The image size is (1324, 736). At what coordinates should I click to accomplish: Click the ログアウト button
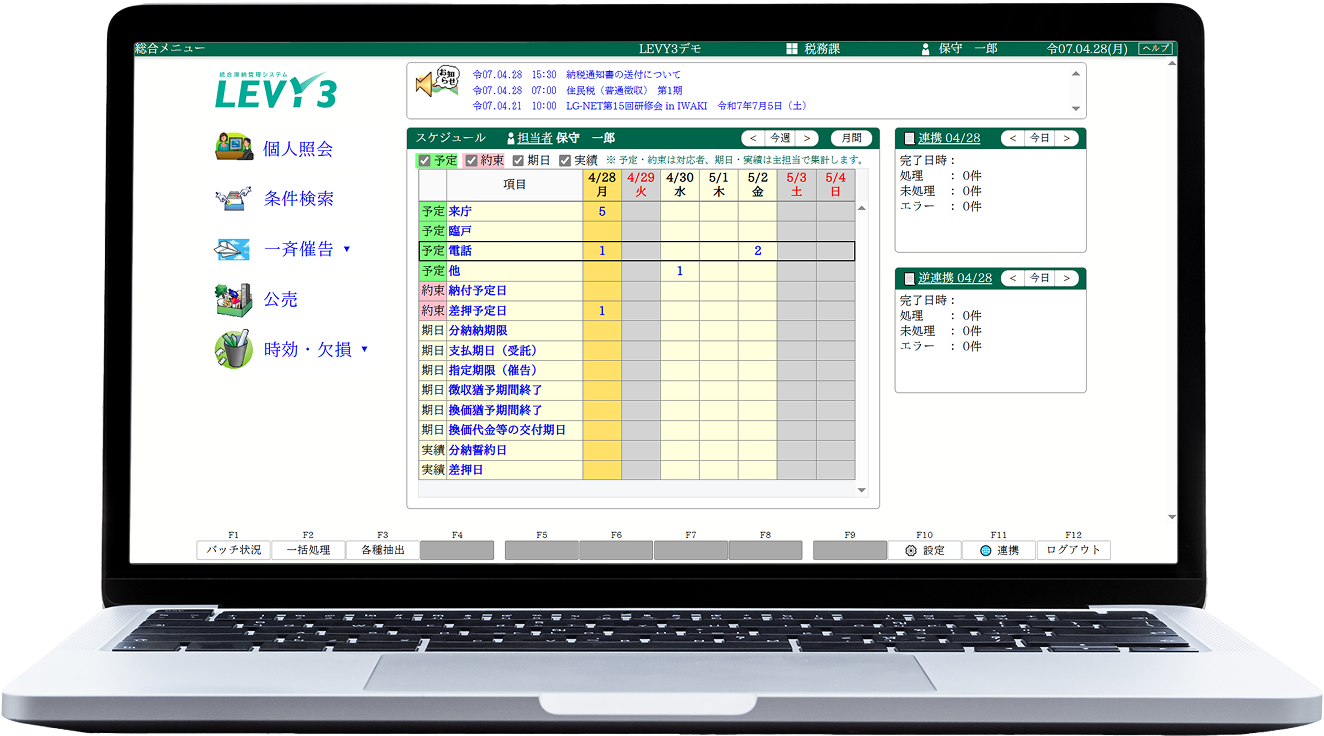coord(1073,550)
